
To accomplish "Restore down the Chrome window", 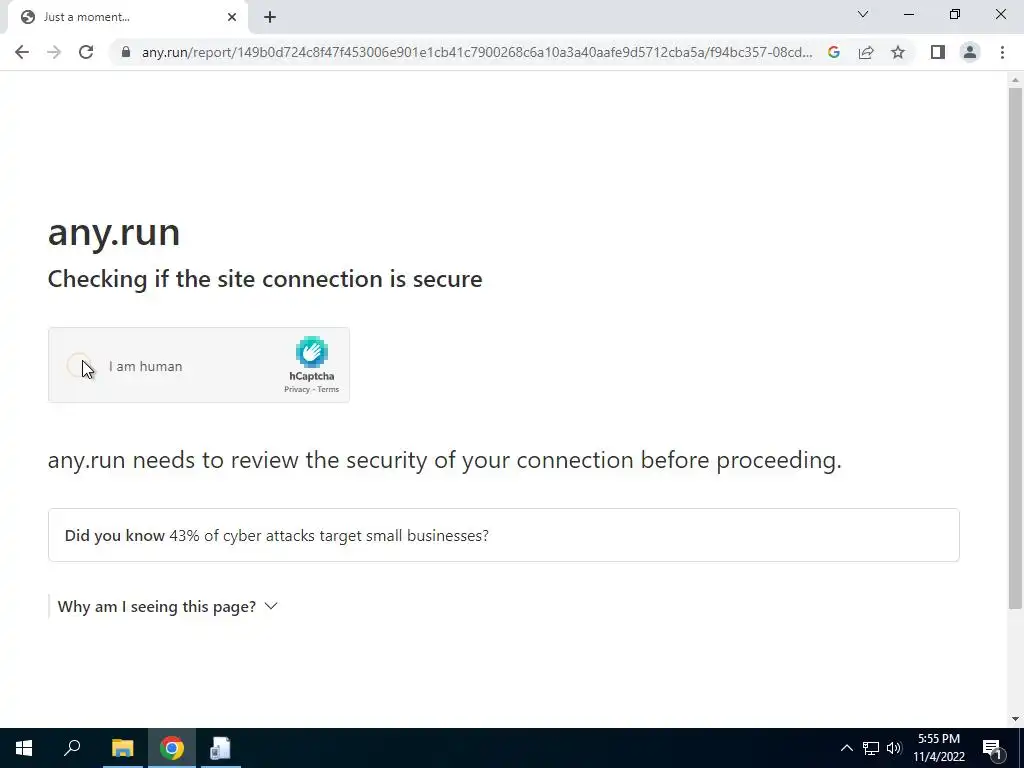I will [x=955, y=14].
